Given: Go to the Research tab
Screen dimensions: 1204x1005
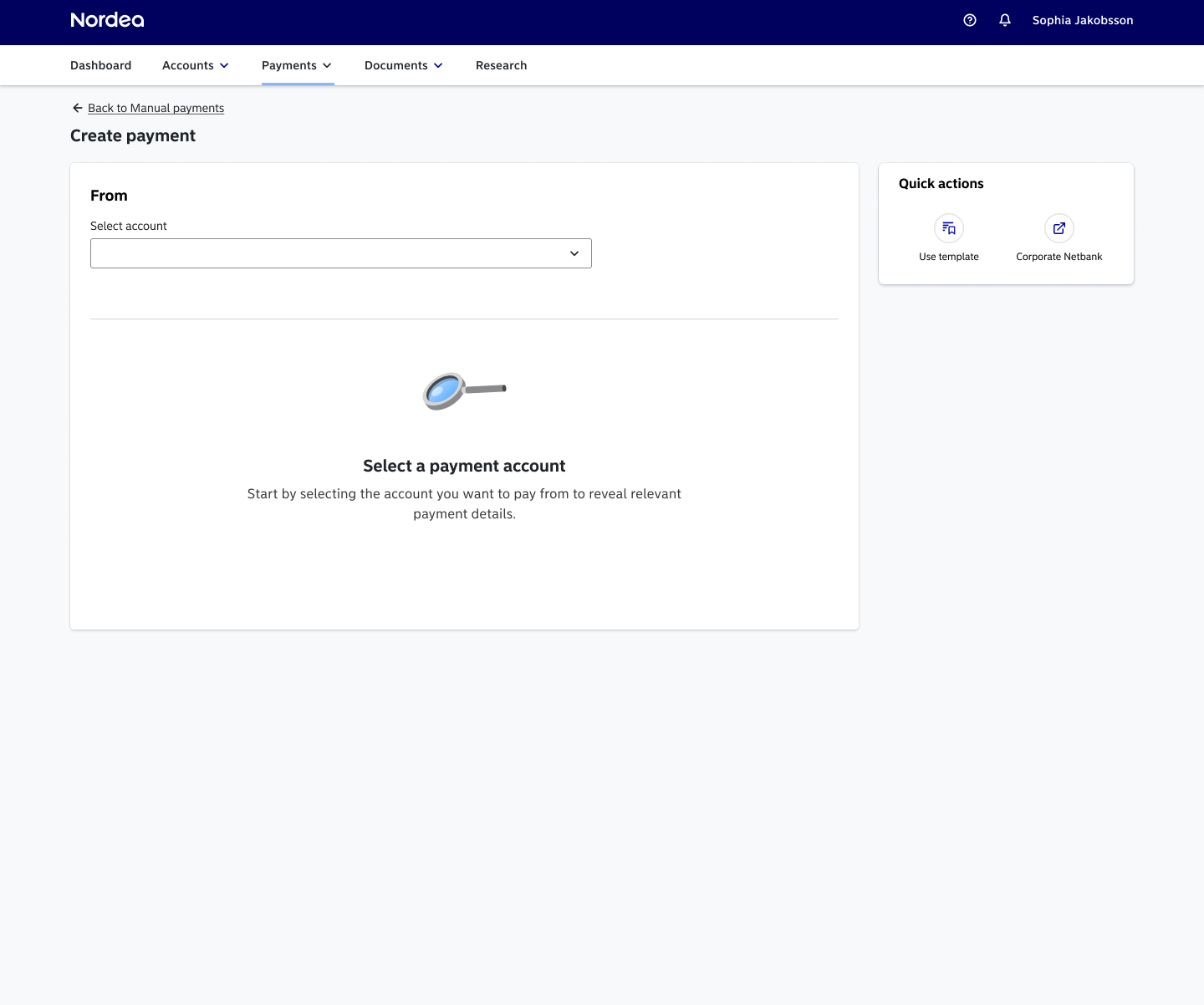Looking at the screenshot, I should point(502,65).
